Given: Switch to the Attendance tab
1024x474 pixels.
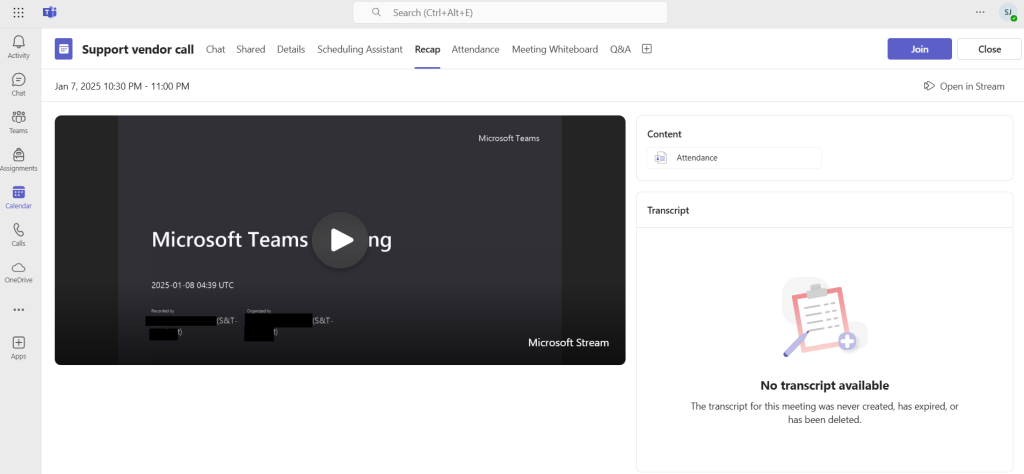Looking at the screenshot, I should pyautogui.click(x=475, y=49).
